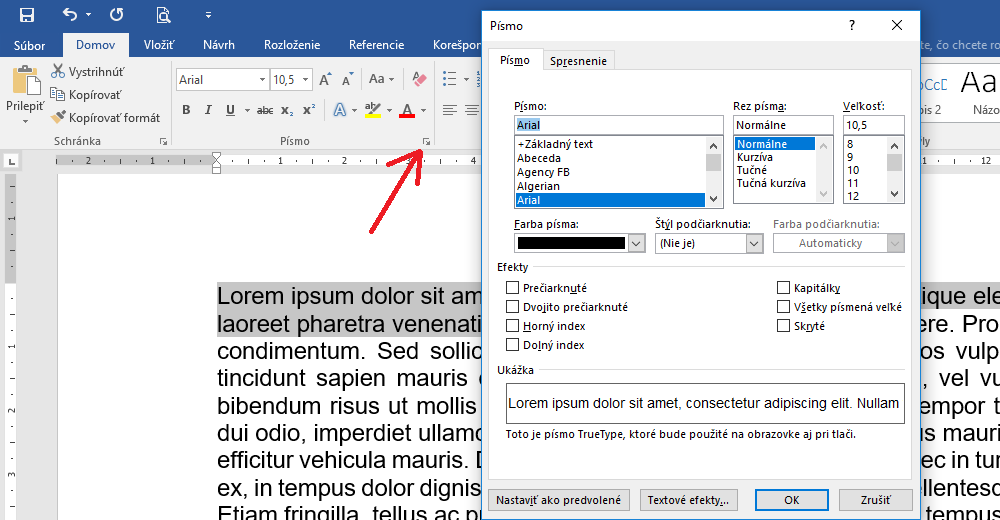
Task: Click the Save icon in quick access toolbar
Action: click(x=27, y=15)
